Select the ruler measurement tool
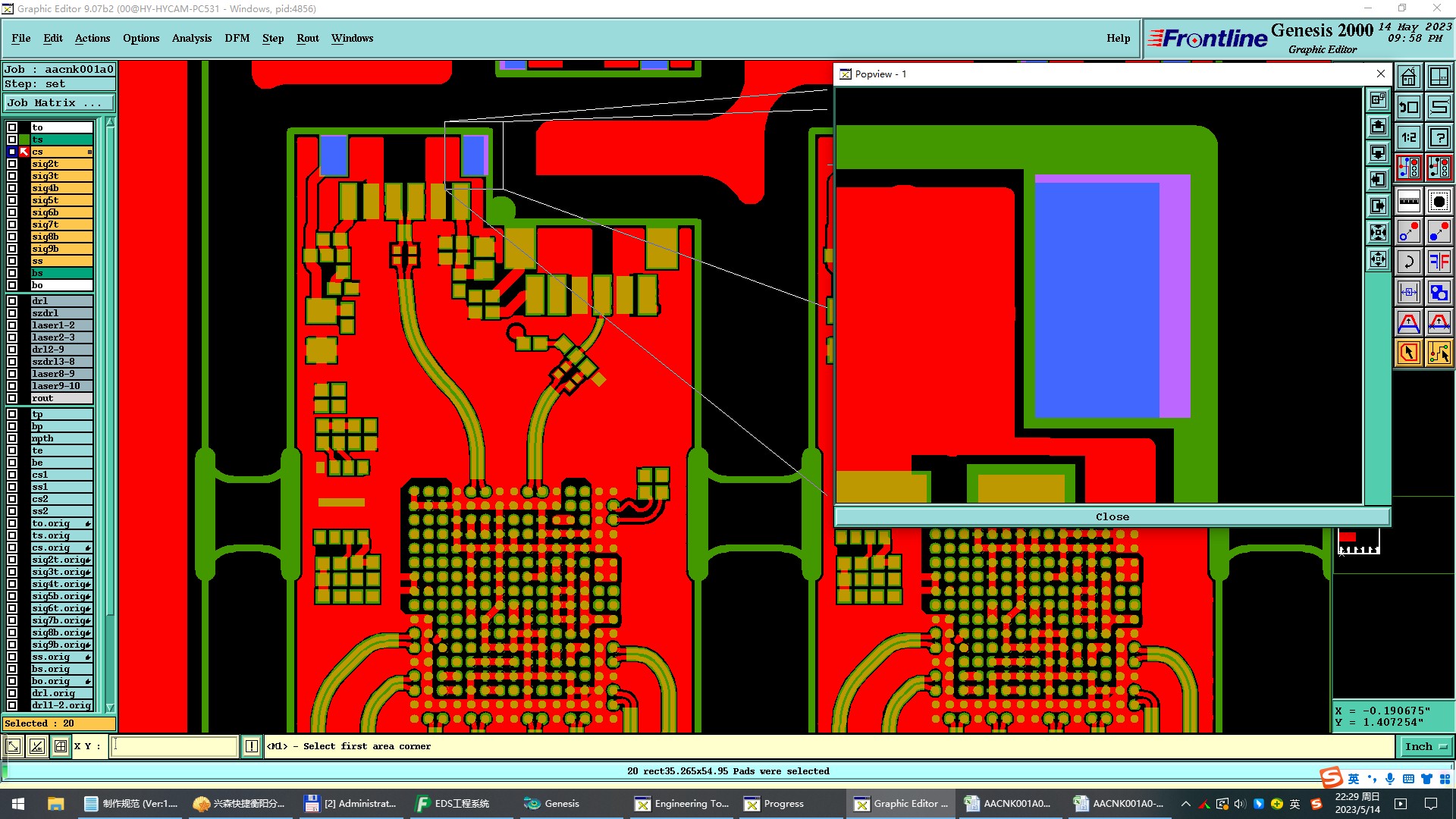The image size is (1456, 819). [1408, 201]
